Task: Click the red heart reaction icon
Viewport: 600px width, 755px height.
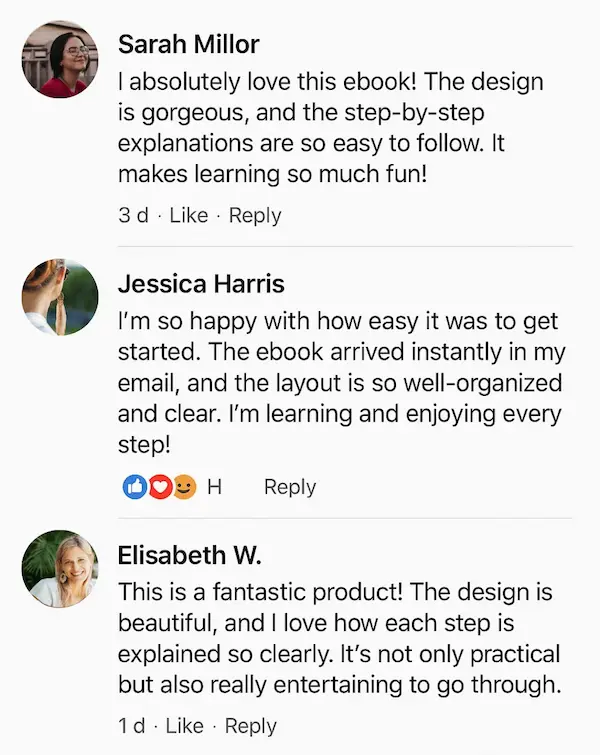Action: click(x=160, y=487)
